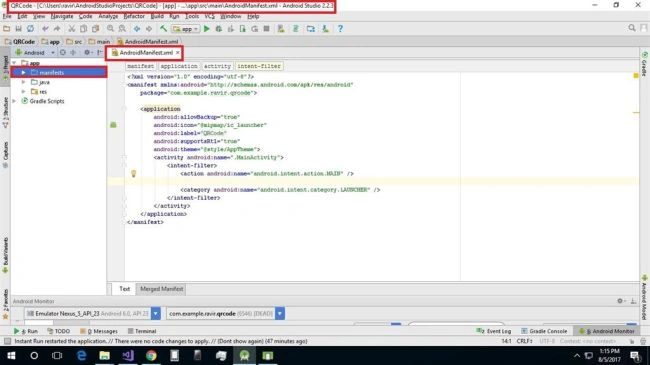Open the com.example.ravir.qrcode process dropdown

click(280, 314)
